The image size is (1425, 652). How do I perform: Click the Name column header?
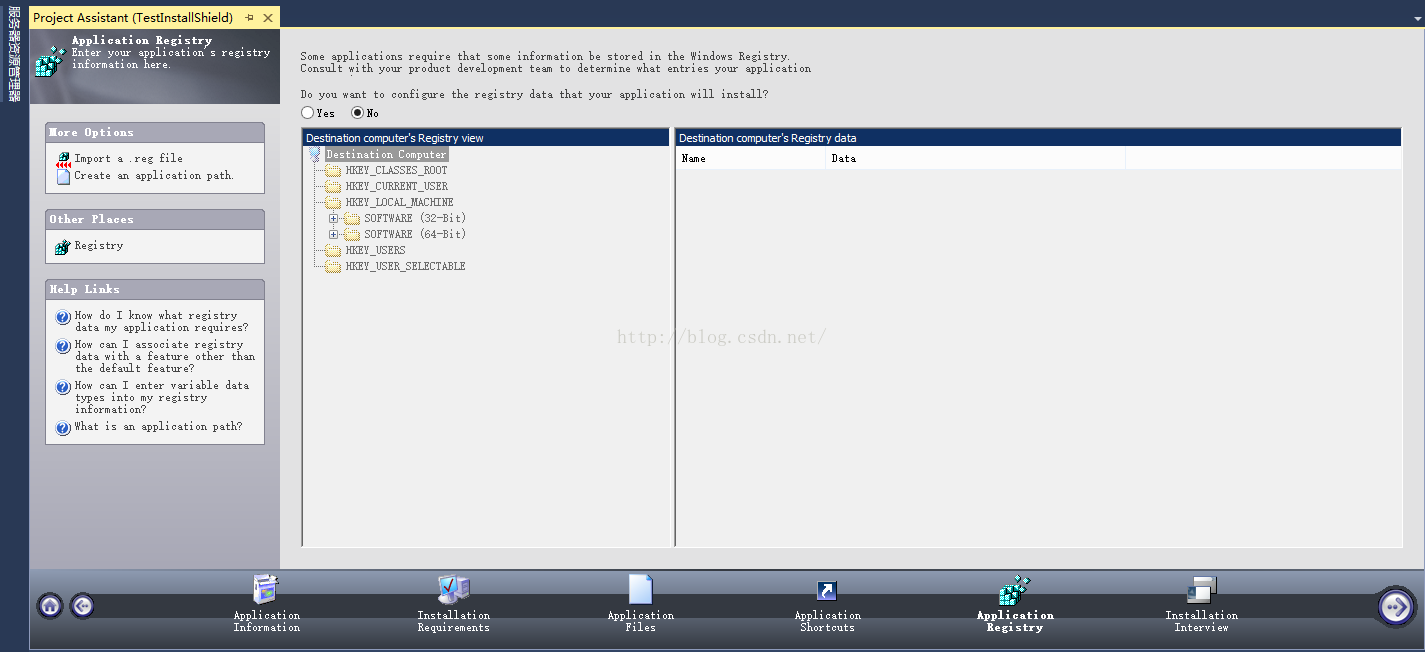[x=751, y=158]
